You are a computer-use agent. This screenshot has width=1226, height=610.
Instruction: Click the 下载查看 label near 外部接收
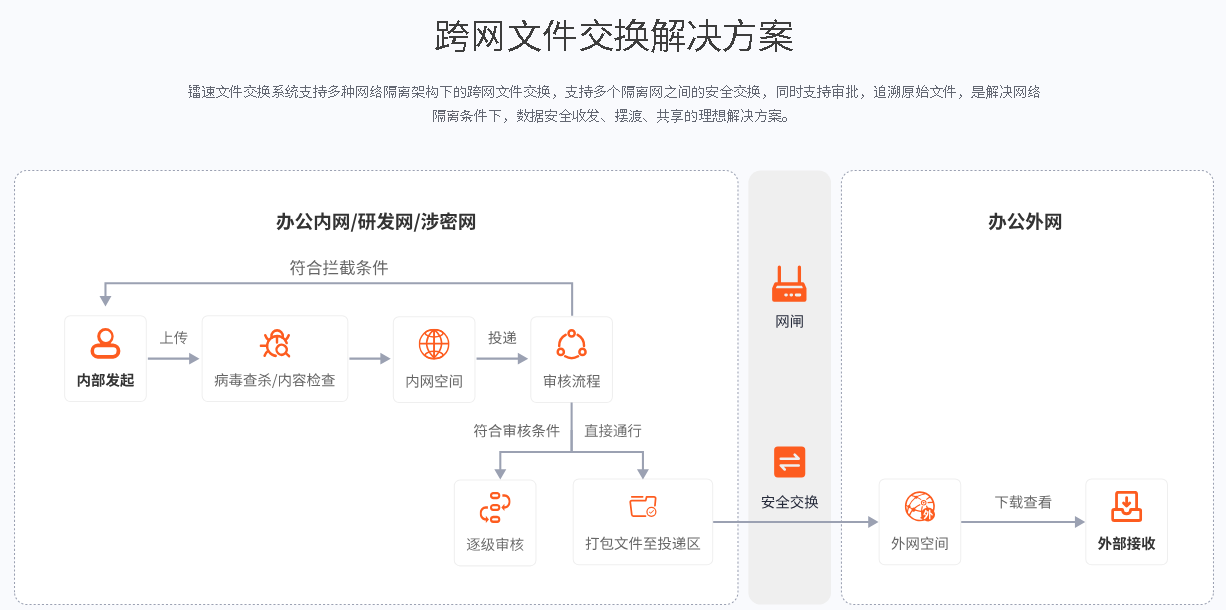pos(1022,502)
